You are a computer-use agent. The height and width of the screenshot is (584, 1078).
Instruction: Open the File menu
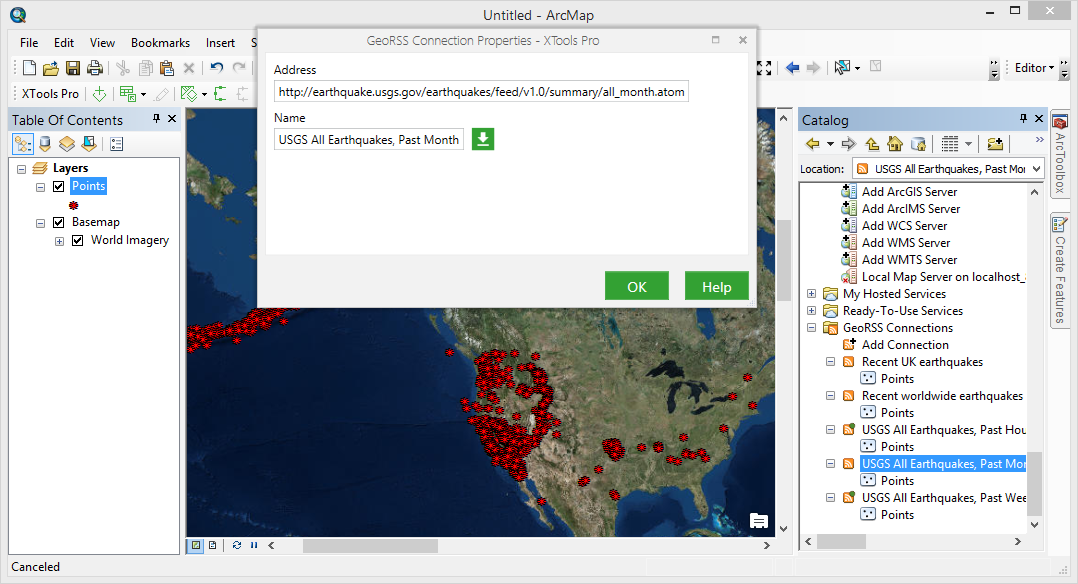tap(29, 43)
